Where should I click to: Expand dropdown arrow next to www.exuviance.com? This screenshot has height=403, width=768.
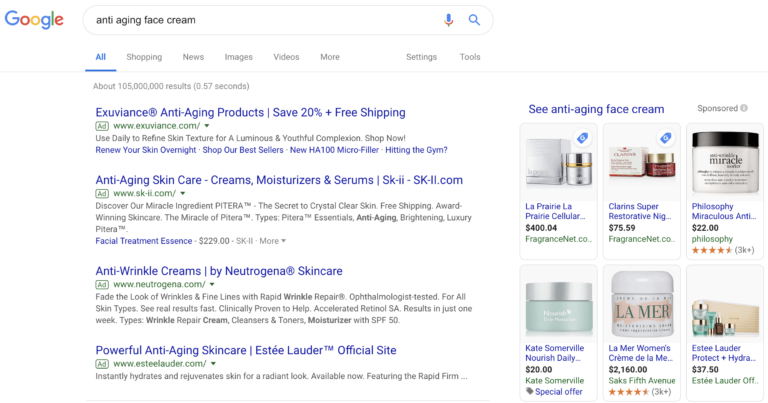tap(207, 126)
